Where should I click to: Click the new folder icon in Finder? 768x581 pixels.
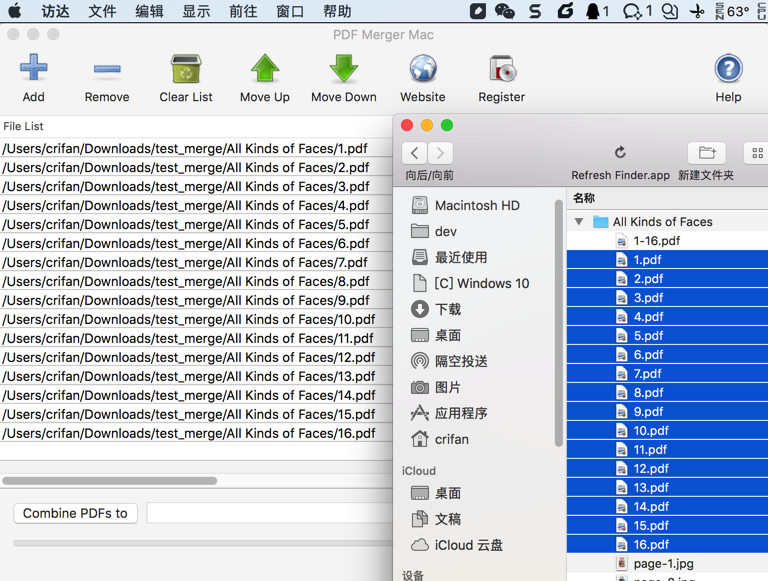[x=706, y=153]
